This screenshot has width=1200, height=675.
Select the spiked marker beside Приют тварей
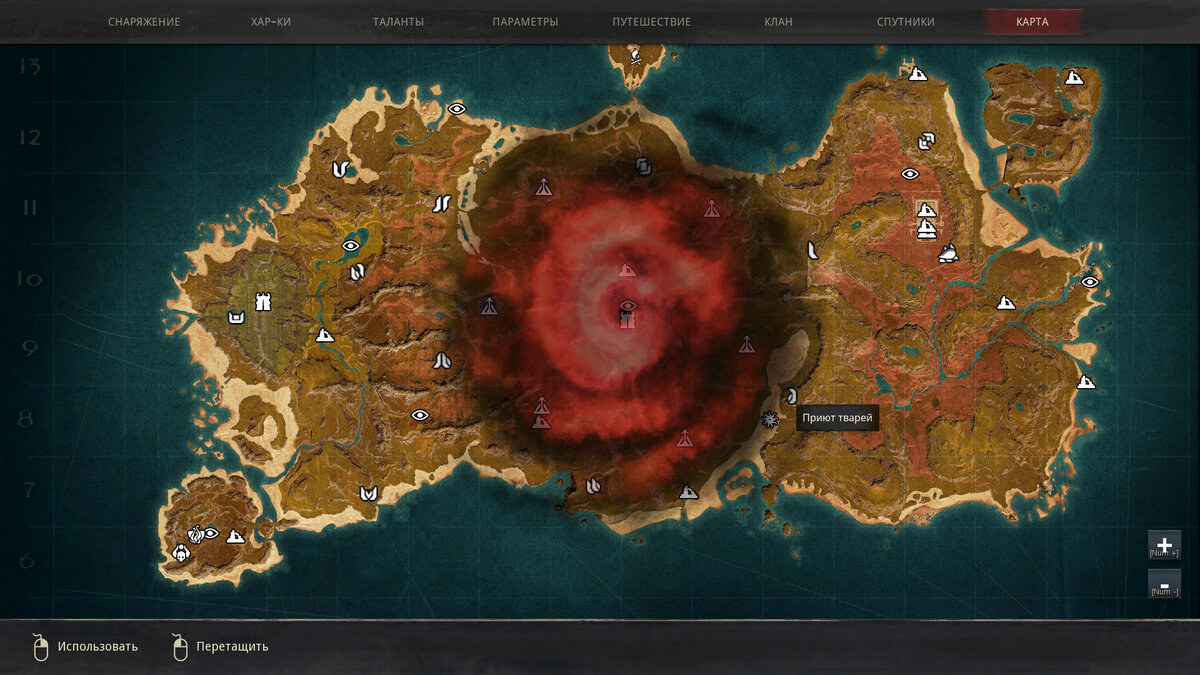click(x=770, y=419)
